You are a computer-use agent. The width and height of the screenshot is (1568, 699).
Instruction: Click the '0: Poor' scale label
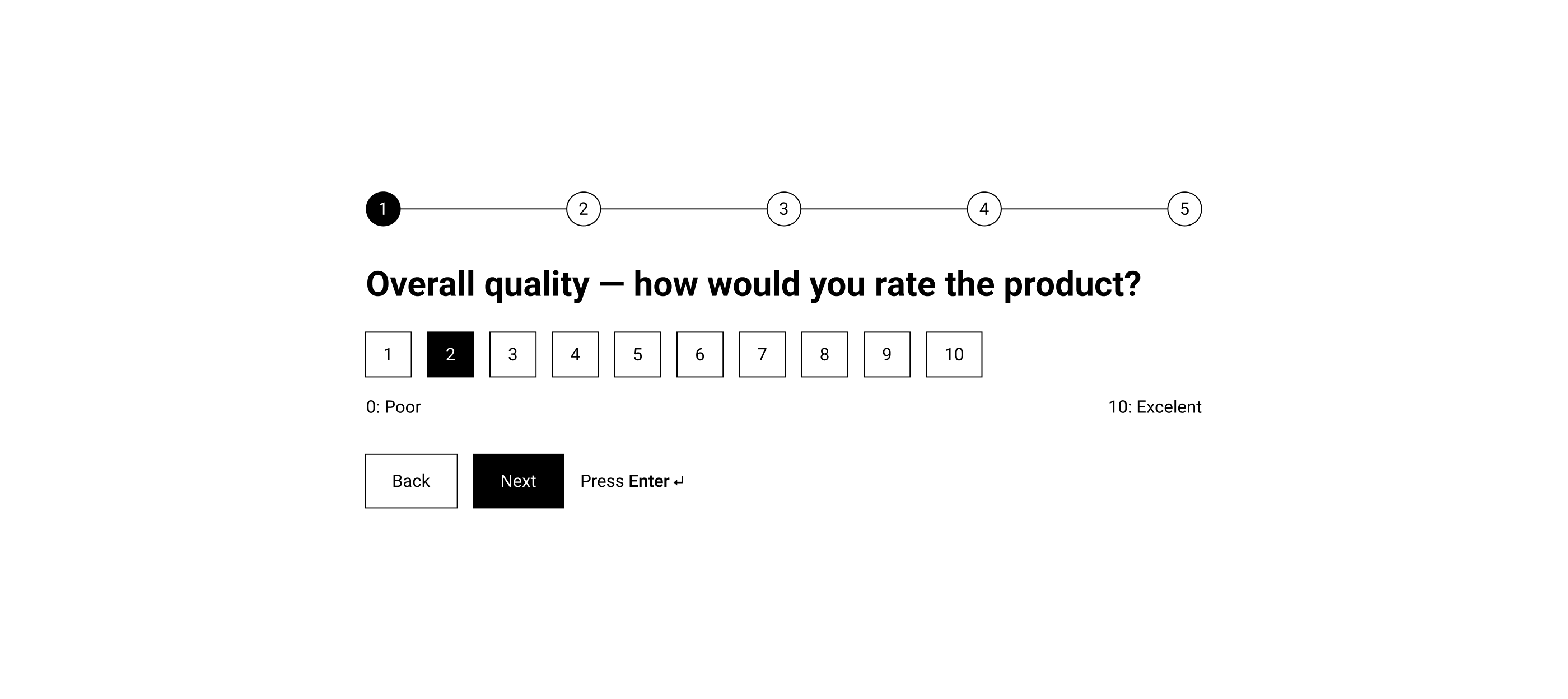pos(393,406)
